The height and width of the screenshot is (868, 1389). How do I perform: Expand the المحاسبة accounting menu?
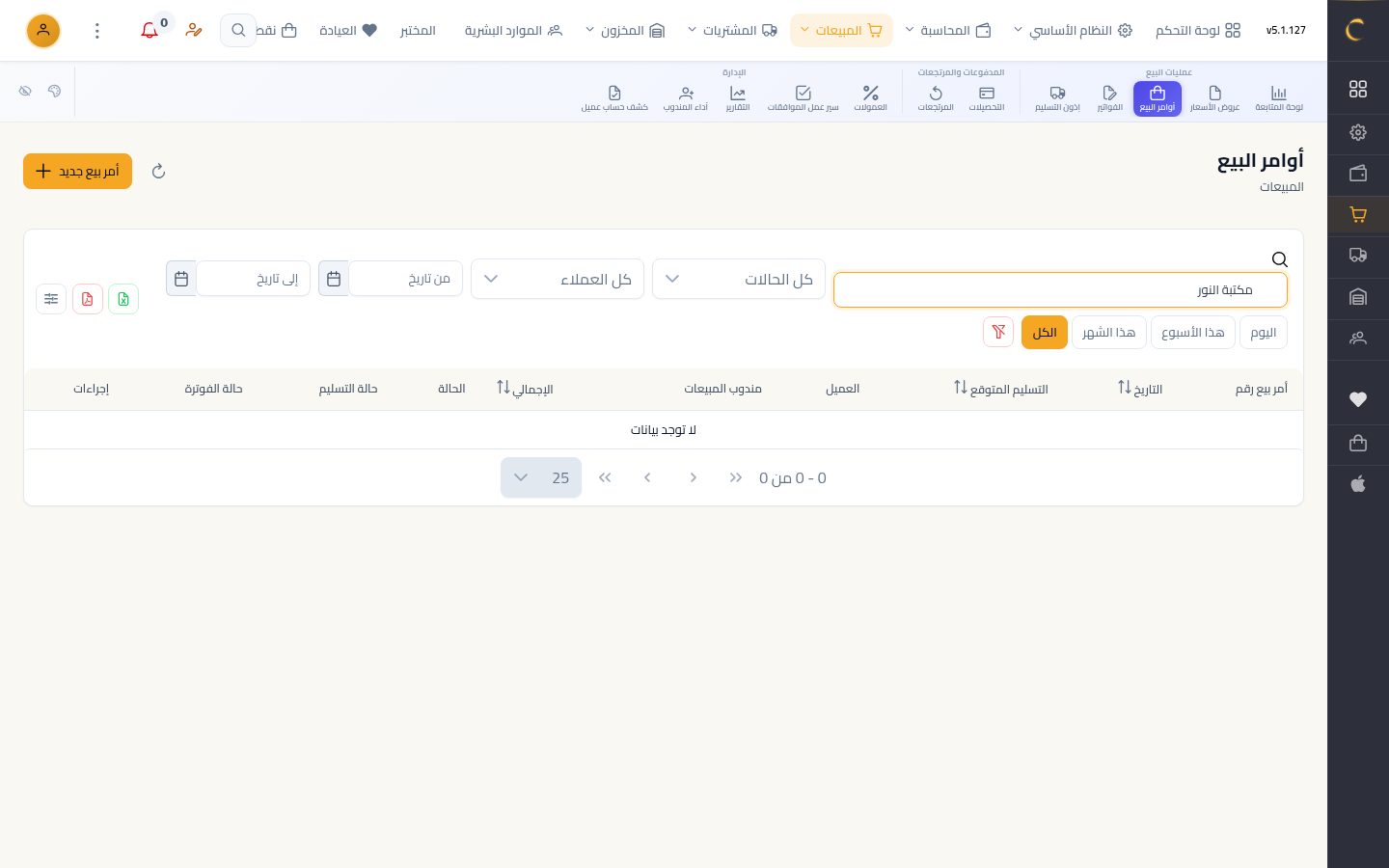point(948,31)
